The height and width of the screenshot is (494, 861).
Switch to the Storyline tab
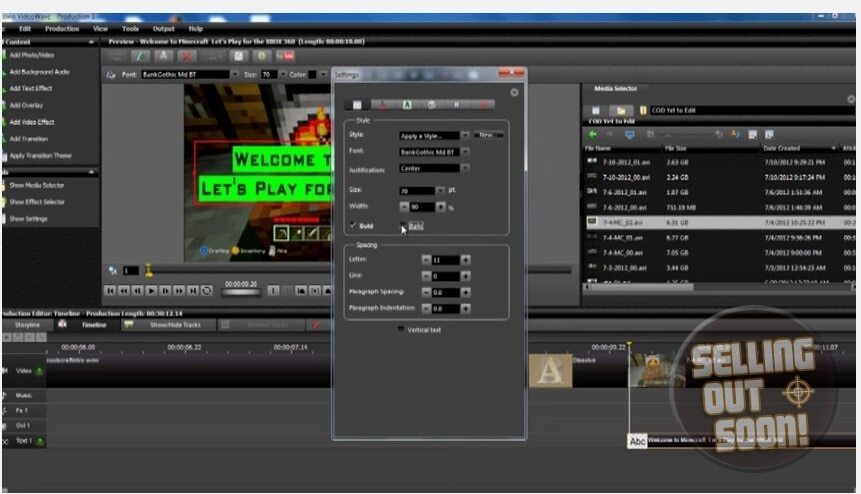27,325
